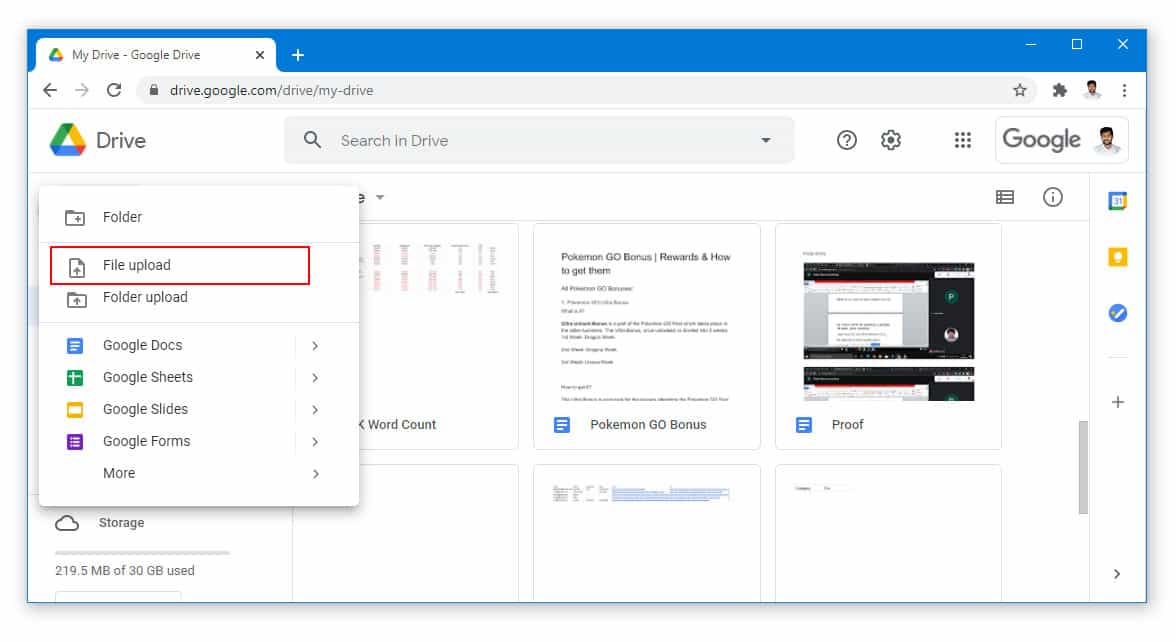
Task: Open Google Keep side panel
Action: click(x=1118, y=257)
